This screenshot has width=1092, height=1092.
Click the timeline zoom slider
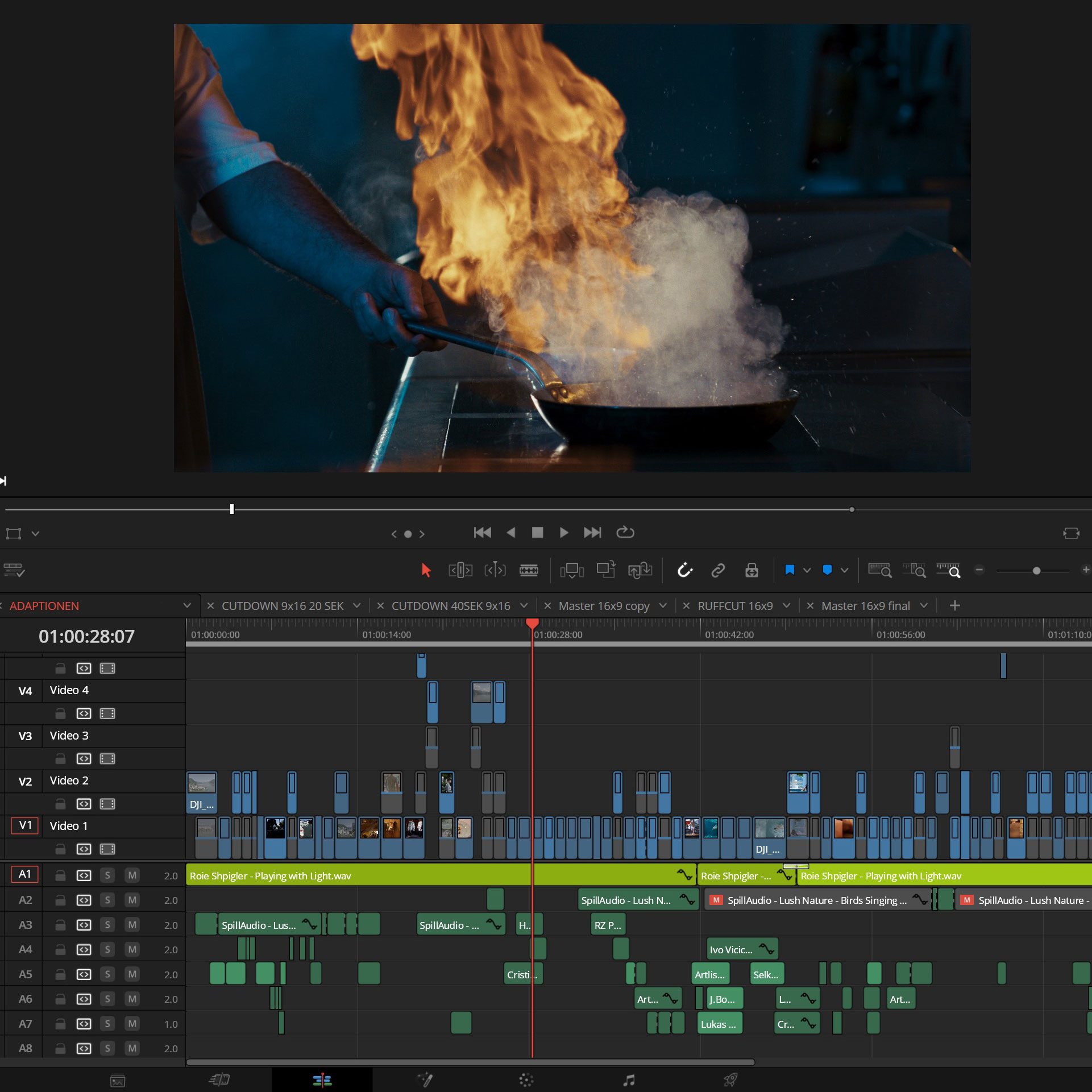pos(1036,570)
